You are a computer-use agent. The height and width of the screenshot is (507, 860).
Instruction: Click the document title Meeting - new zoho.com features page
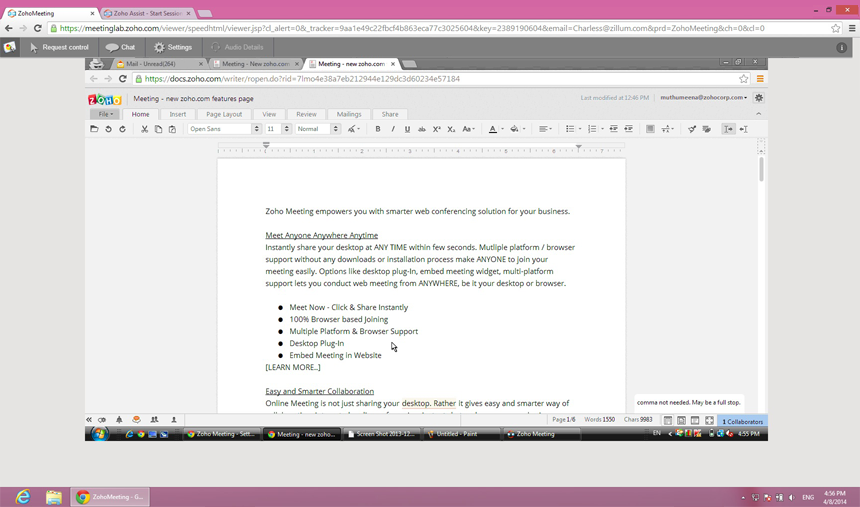coord(193,99)
